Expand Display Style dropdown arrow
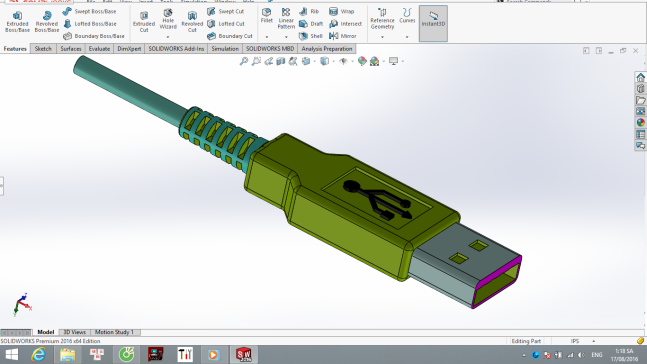The image size is (647, 364). (x=333, y=61)
